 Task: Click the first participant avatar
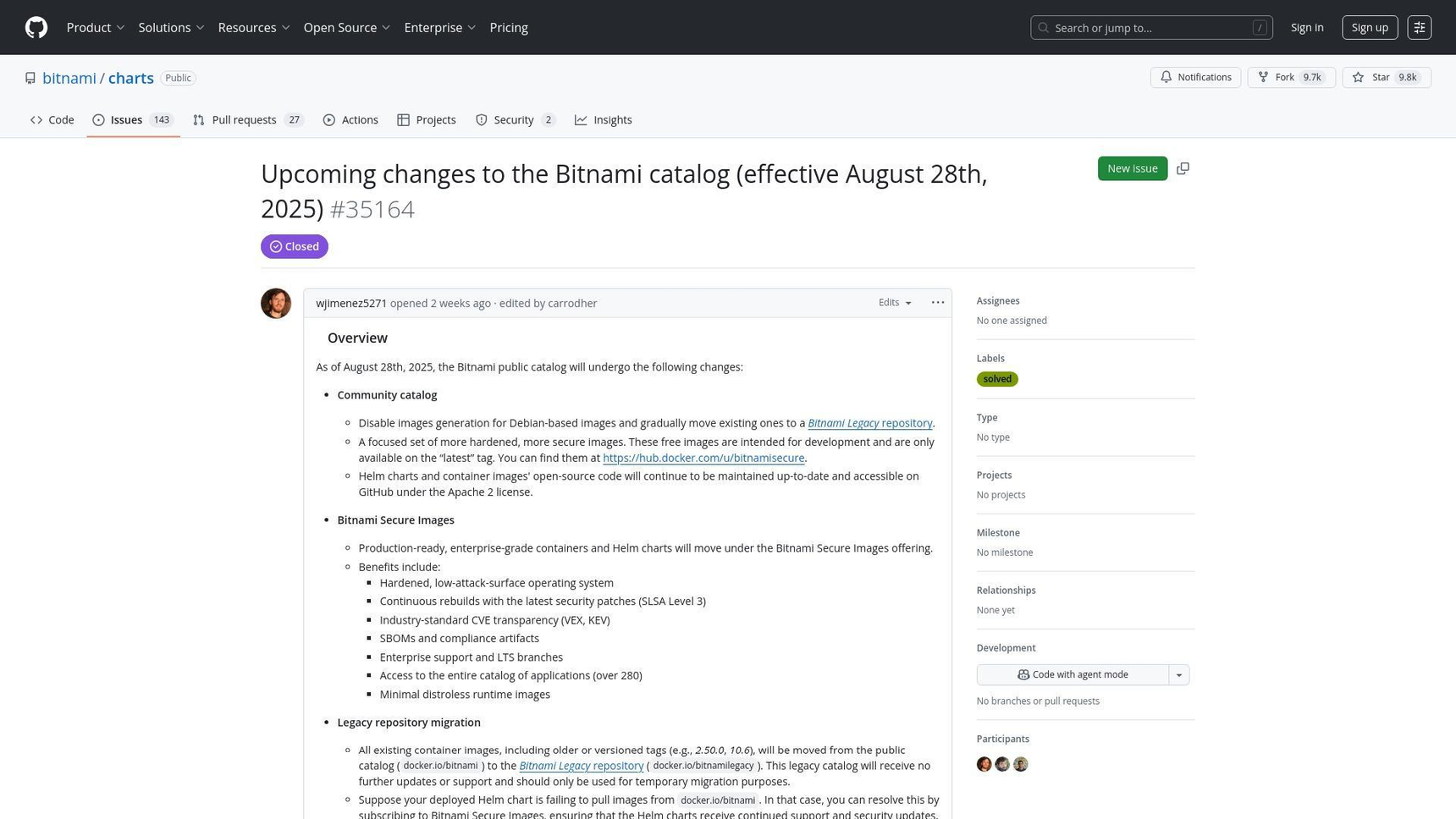pyautogui.click(x=984, y=765)
